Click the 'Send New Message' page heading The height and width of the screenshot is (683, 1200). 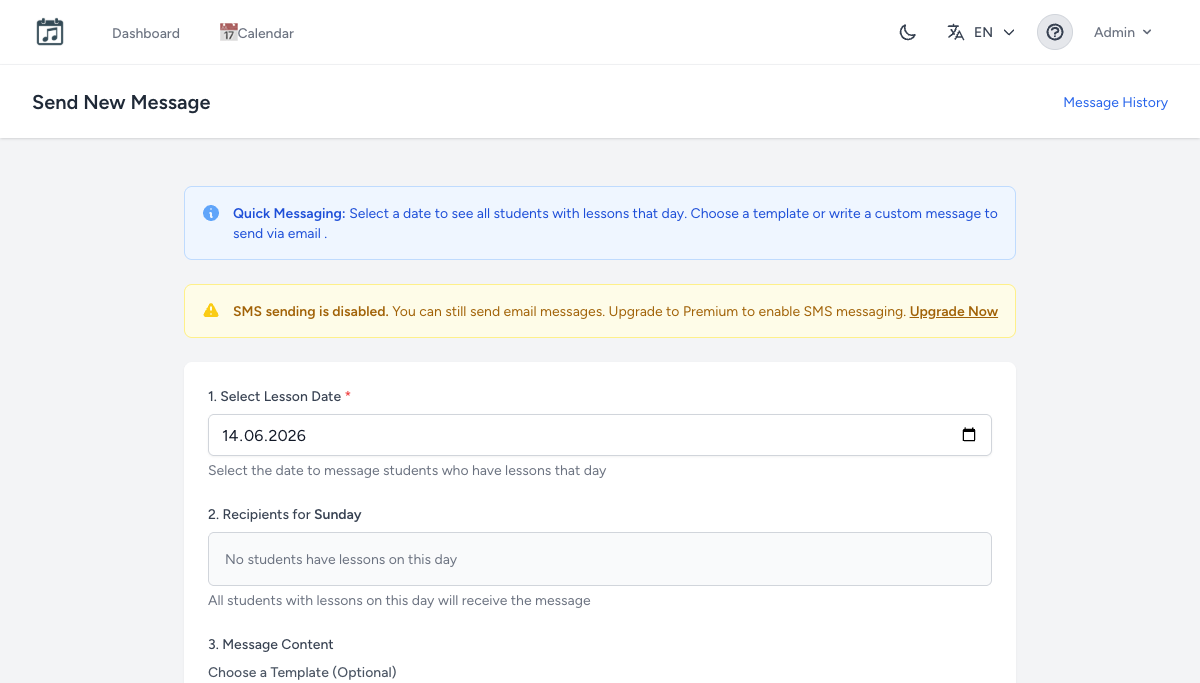point(121,102)
